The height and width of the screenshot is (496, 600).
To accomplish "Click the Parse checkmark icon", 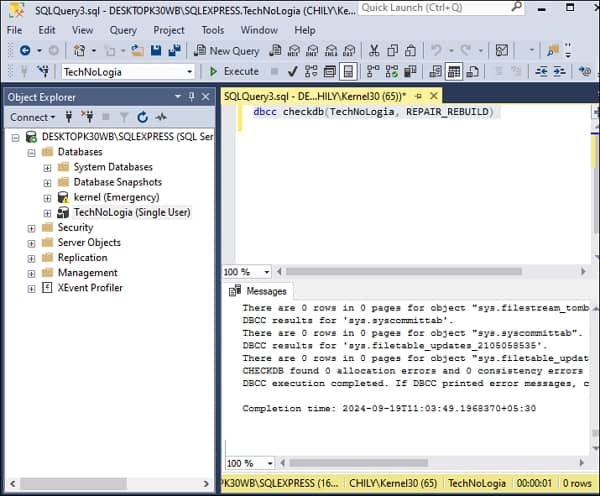I will click(293, 72).
